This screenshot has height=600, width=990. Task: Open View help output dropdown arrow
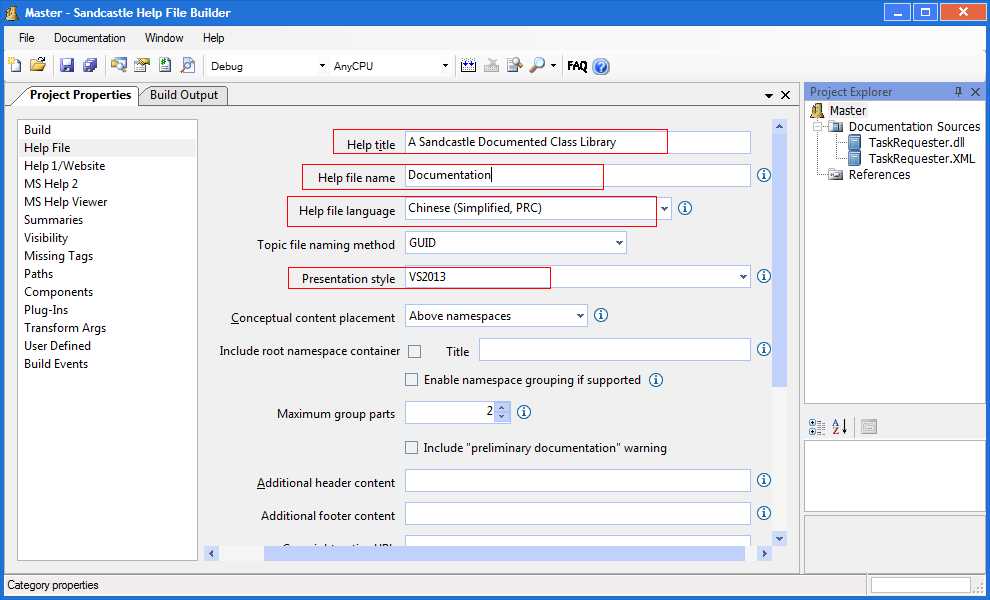pyautogui.click(x=554, y=66)
